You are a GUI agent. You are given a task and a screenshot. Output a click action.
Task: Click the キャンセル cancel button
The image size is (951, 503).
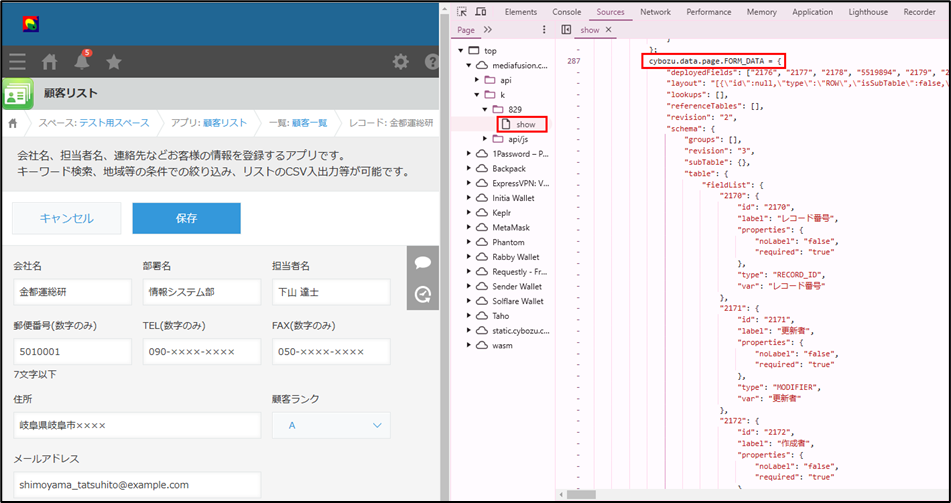[66, 218]
